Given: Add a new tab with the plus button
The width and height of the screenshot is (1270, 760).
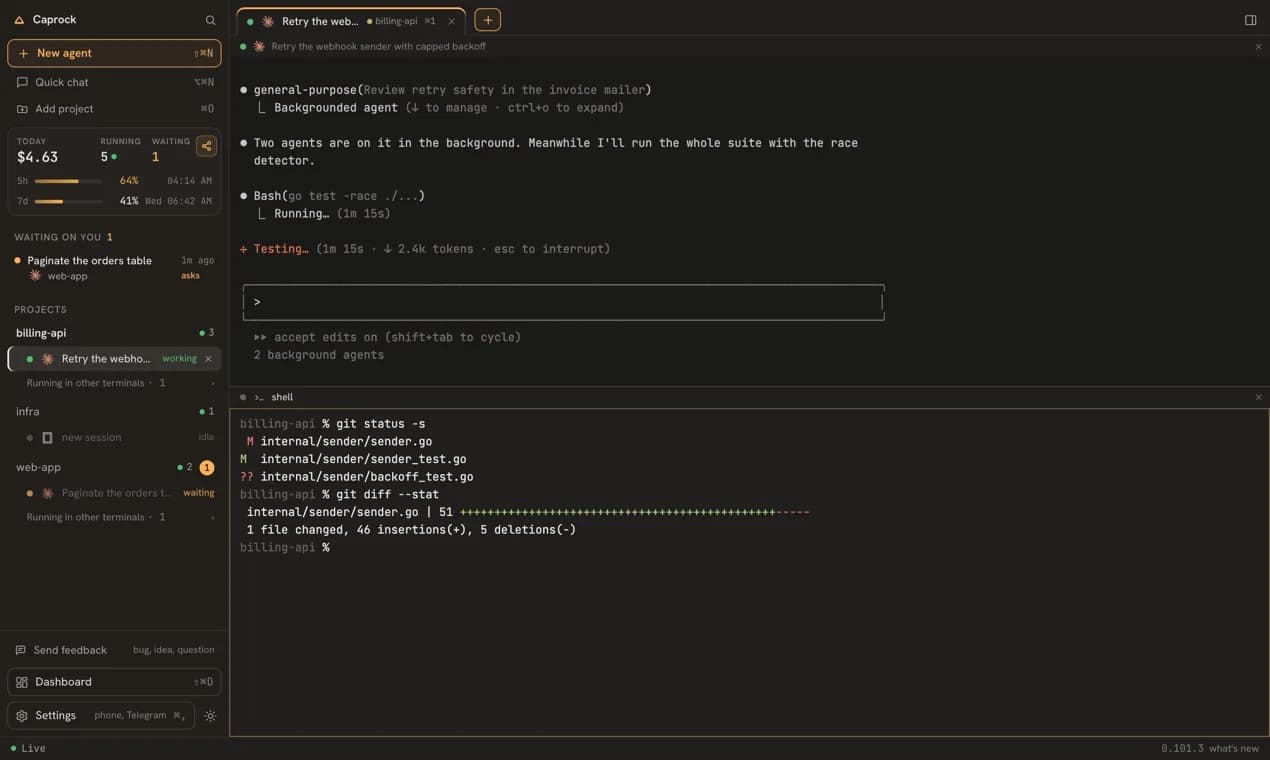Looking at the screenshot, I should pyautogui.click(x=487, y=20).
